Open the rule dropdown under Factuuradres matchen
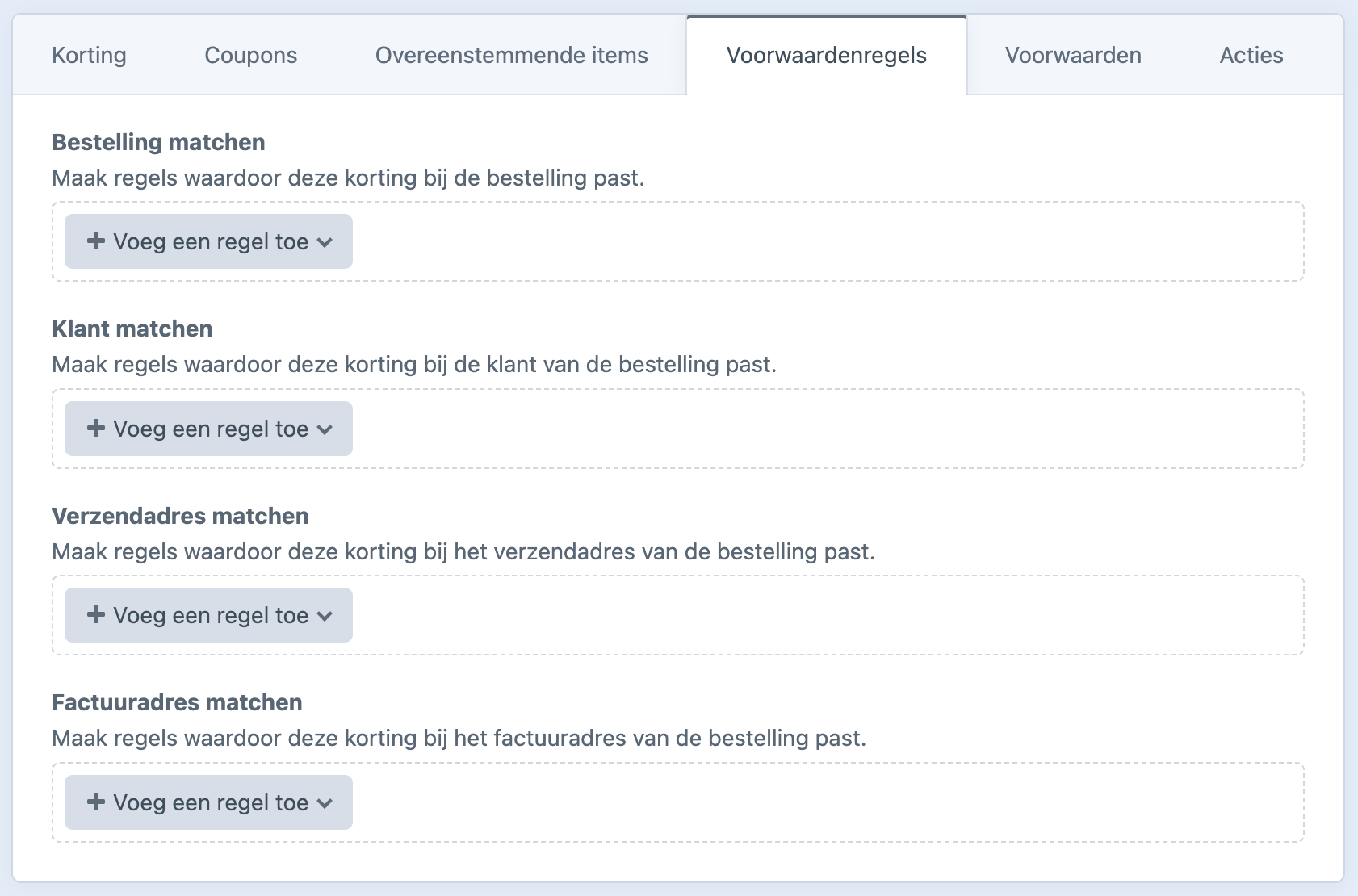 [x=326, y=802]
